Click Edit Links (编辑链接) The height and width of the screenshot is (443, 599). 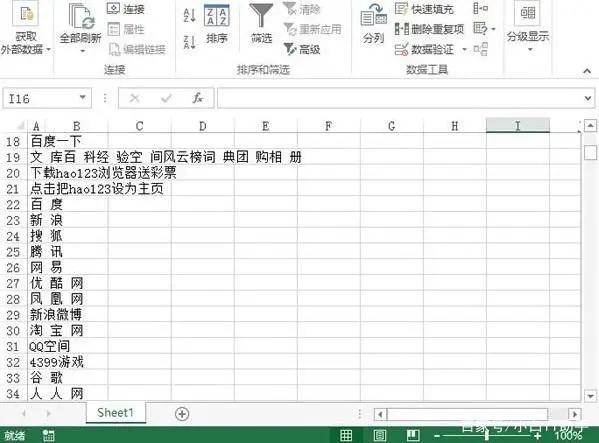click(x=137, y=49)
